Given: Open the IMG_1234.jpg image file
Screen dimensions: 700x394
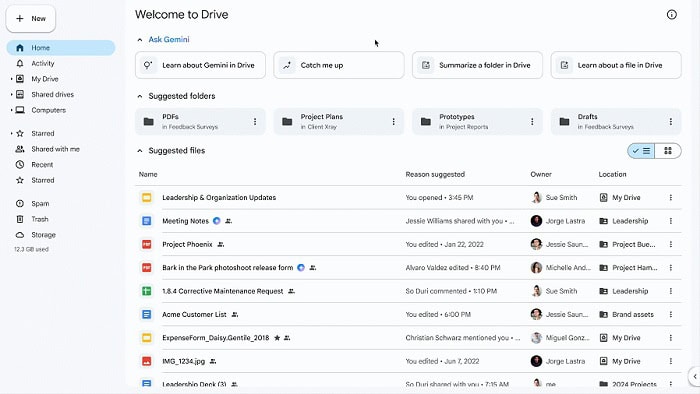Looking at the screenshot, I should tap(183, 361).
